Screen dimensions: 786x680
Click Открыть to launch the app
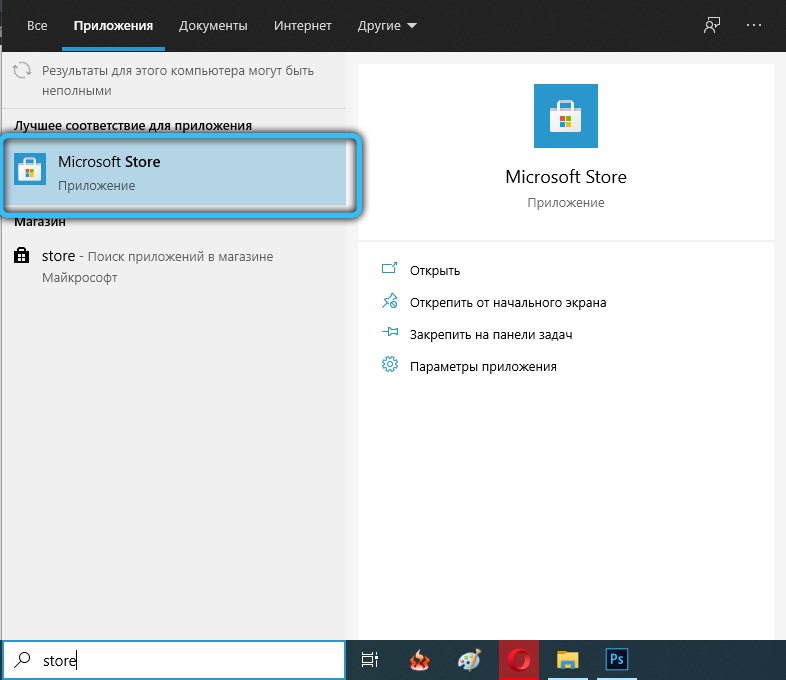(x=434, y=270)
